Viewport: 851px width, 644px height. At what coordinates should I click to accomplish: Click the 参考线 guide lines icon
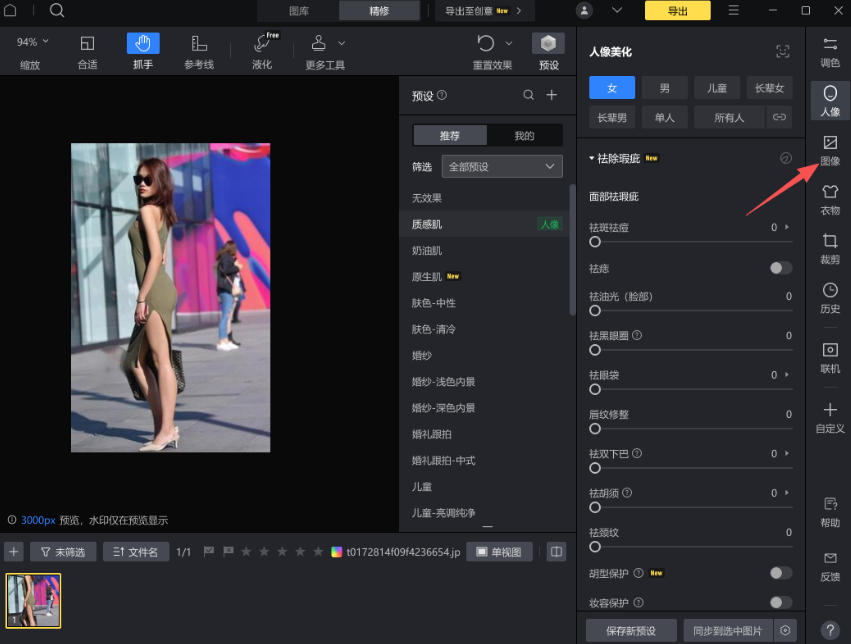[199, 44]
